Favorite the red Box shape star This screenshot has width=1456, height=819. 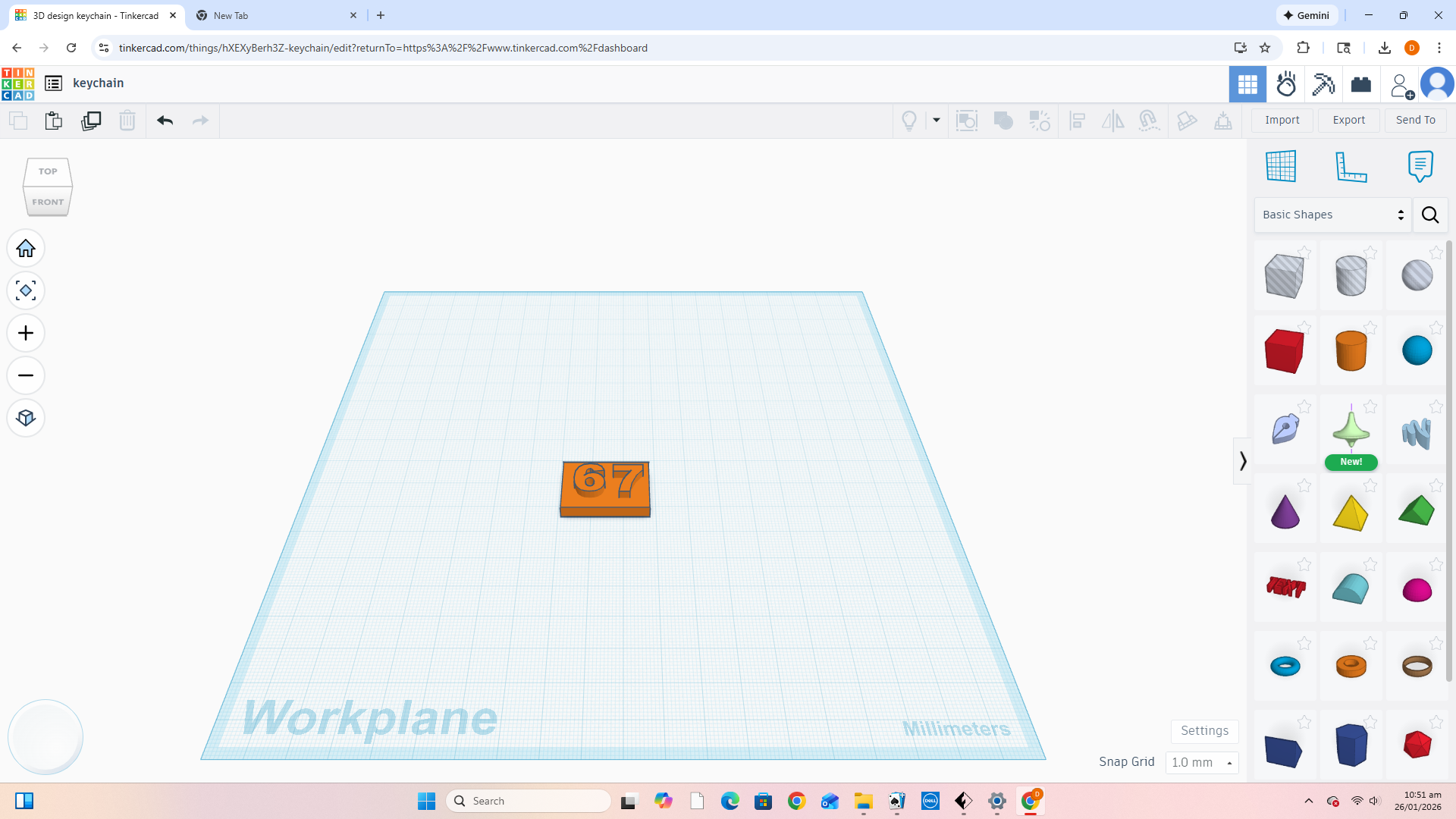click(x=1304, y=327)
